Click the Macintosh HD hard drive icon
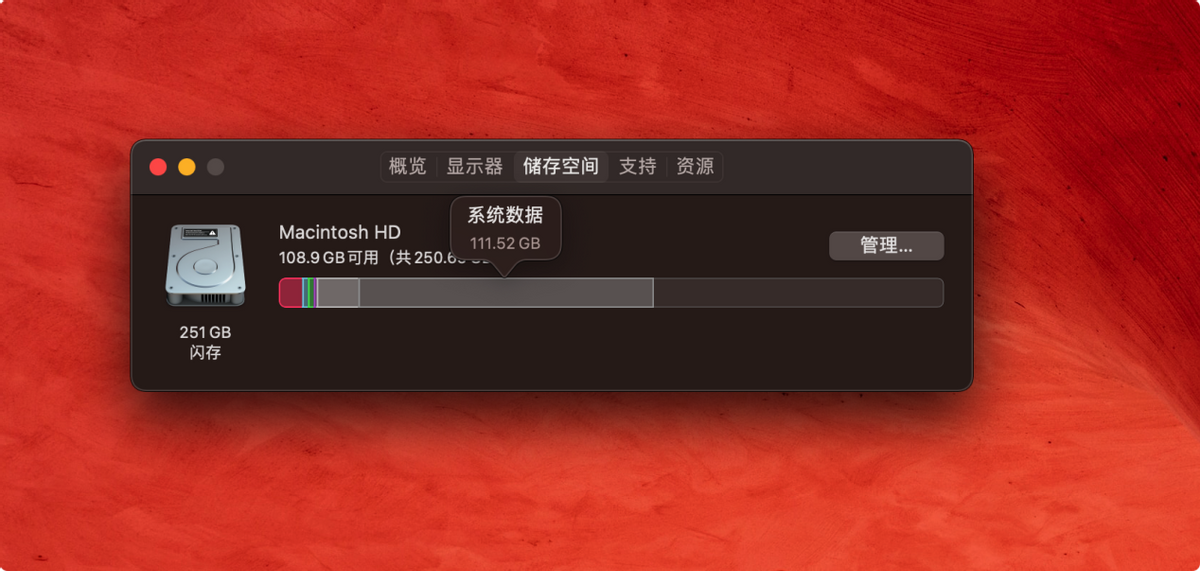The height and width of the screenshot is (571, 1200). (x=205, y=265)
